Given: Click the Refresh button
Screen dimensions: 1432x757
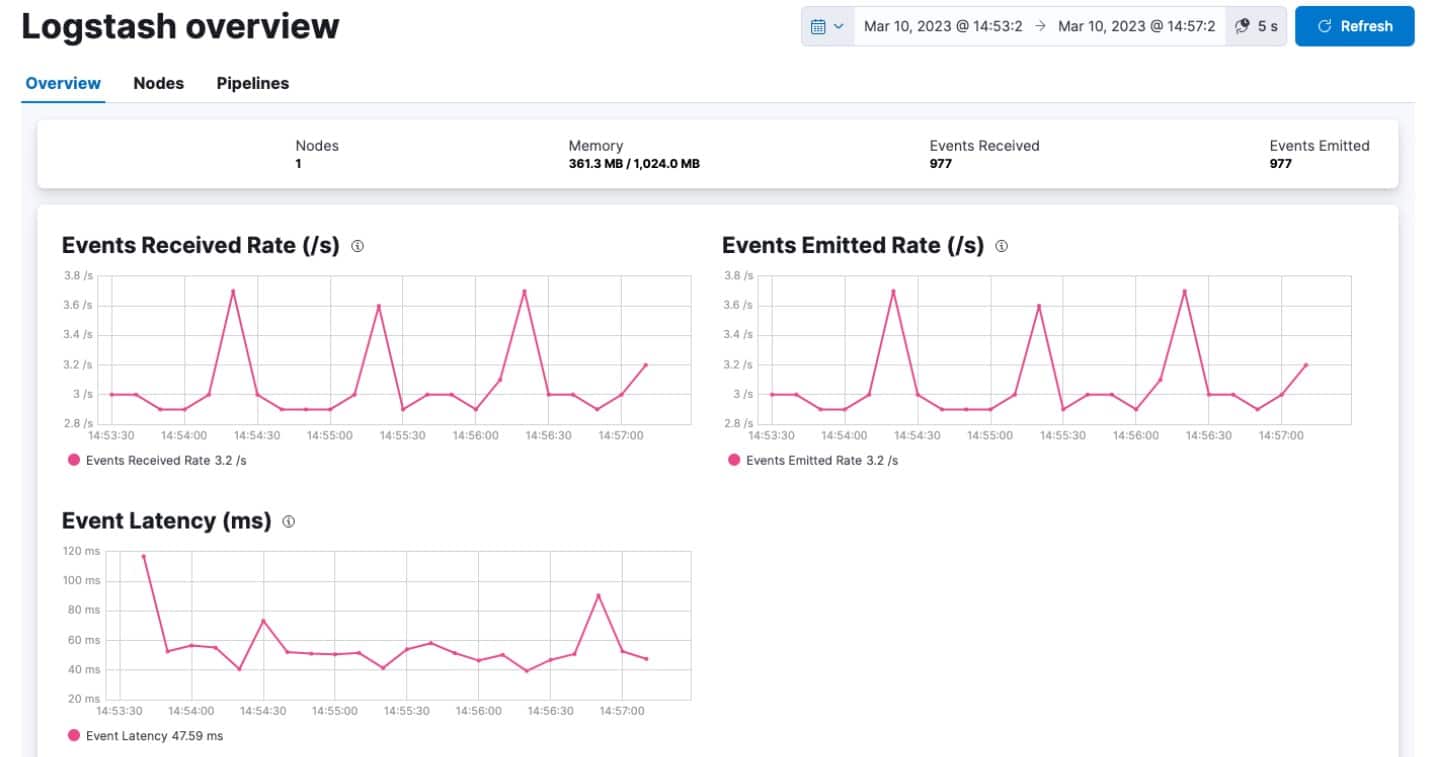Looking at the screenshot, I should (1354, 27).
